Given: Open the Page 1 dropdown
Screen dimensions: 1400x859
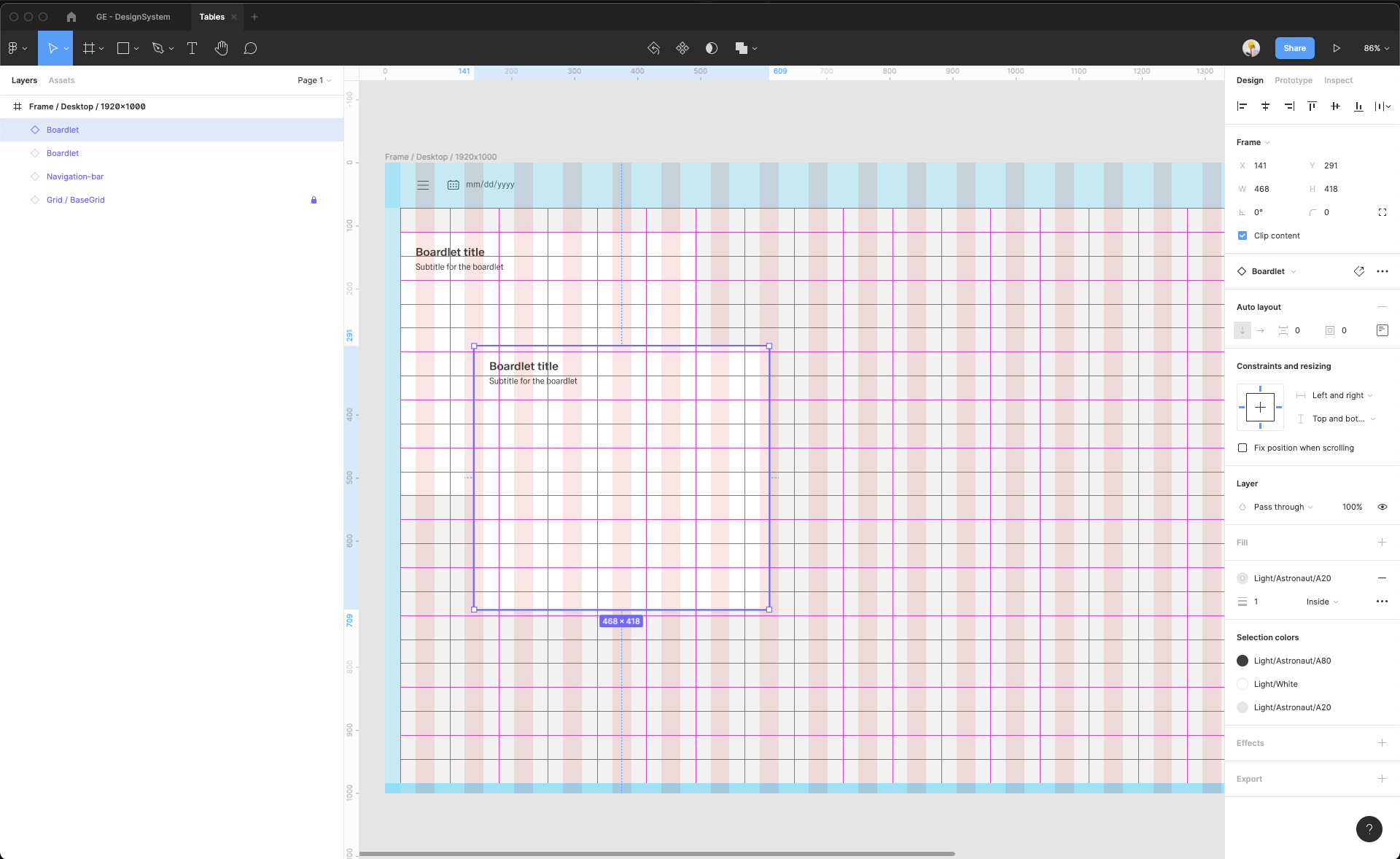Looking at the screenshot, I should [314, 80].
